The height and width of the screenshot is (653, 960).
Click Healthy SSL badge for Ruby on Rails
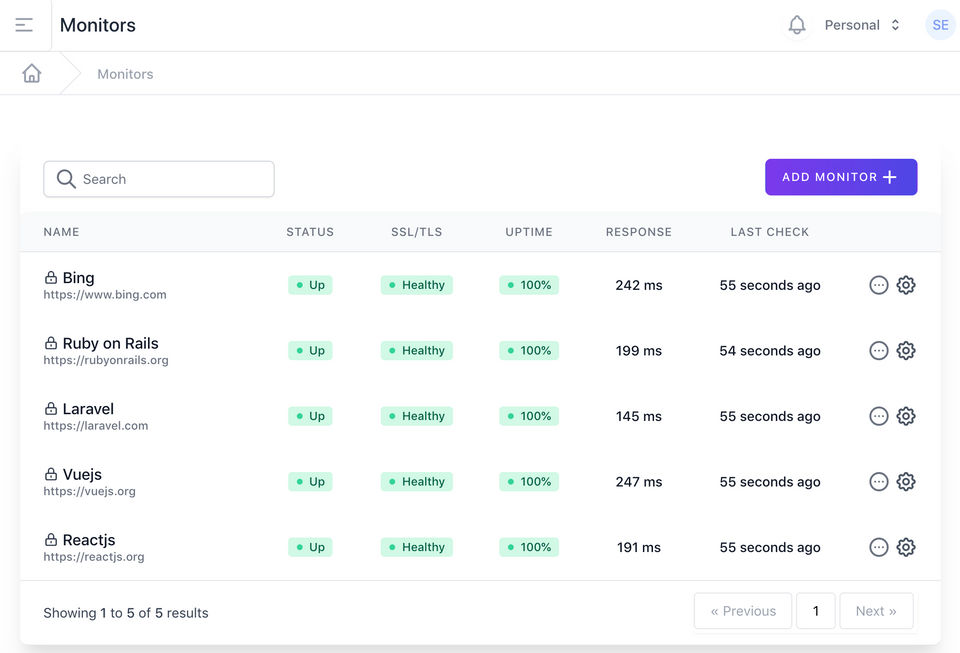(416, 351)
